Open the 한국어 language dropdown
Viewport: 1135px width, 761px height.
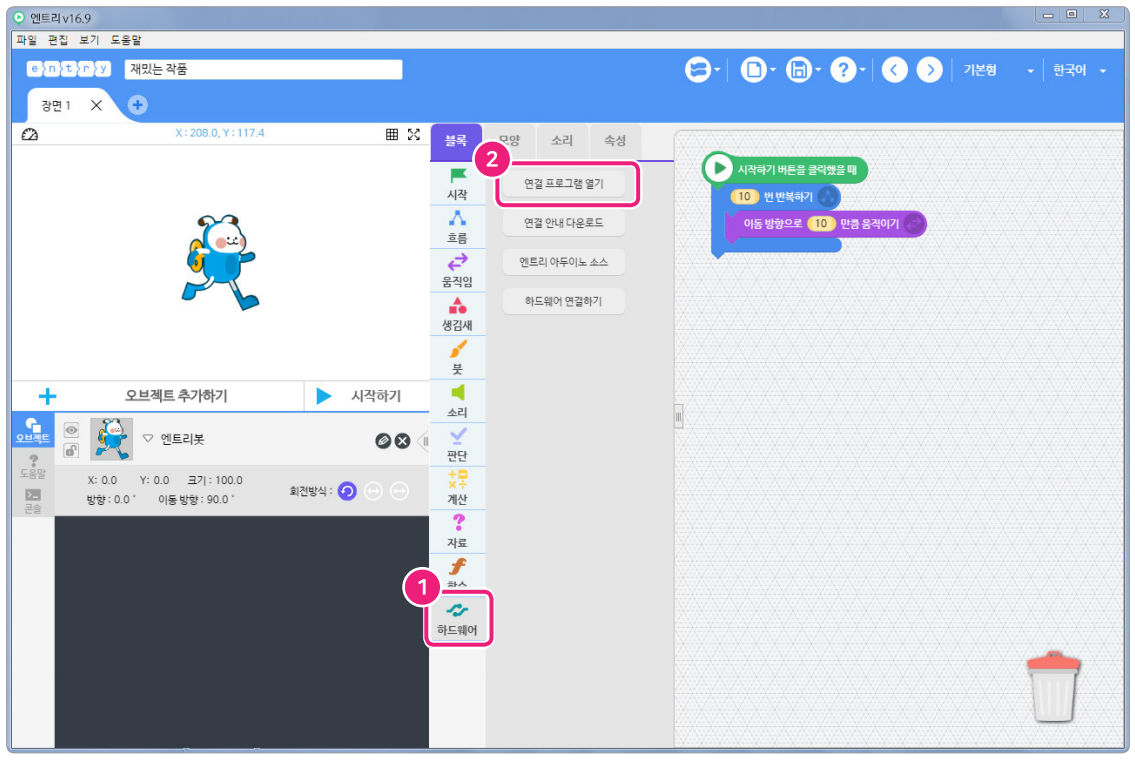click(1079, 70)
